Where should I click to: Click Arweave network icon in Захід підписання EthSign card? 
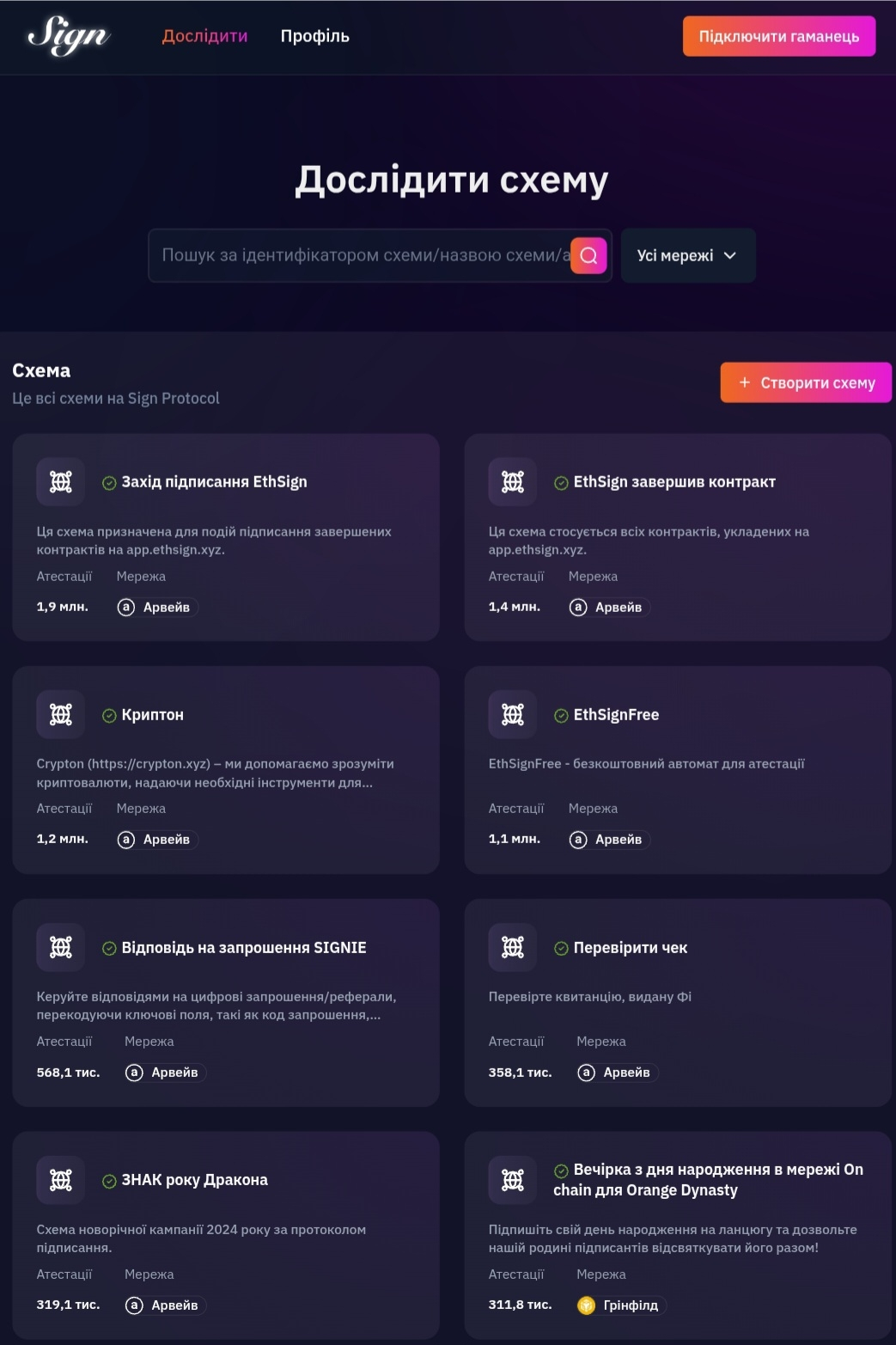coord(126,608)
